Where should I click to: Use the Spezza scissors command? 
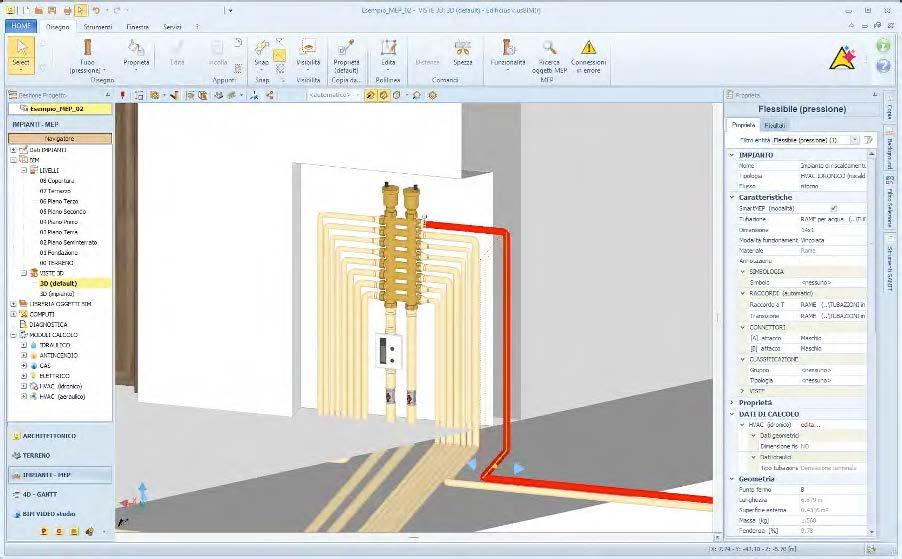(x=463, y=53)
